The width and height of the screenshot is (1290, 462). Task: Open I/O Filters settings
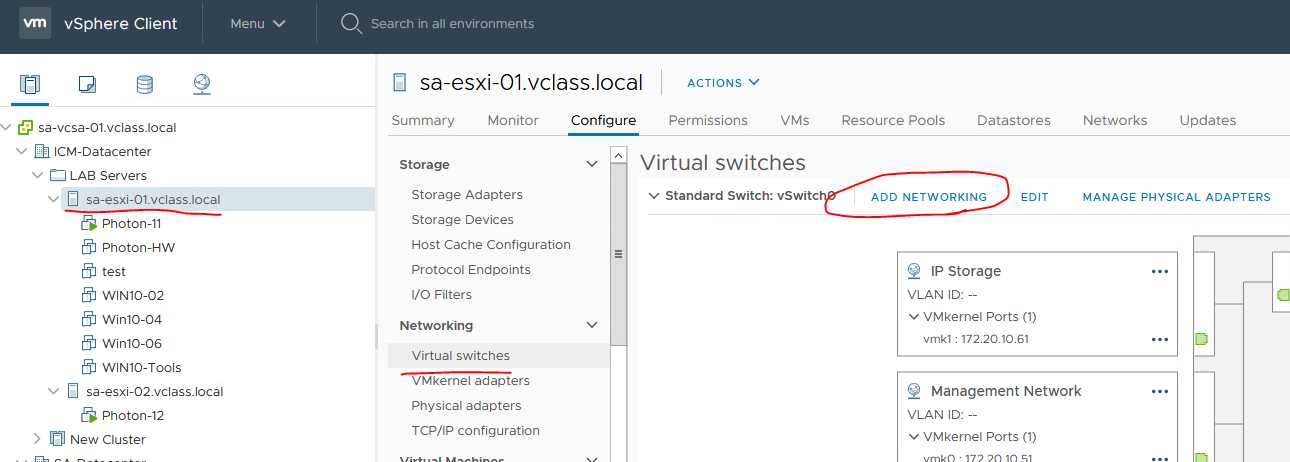coord(441,295)
